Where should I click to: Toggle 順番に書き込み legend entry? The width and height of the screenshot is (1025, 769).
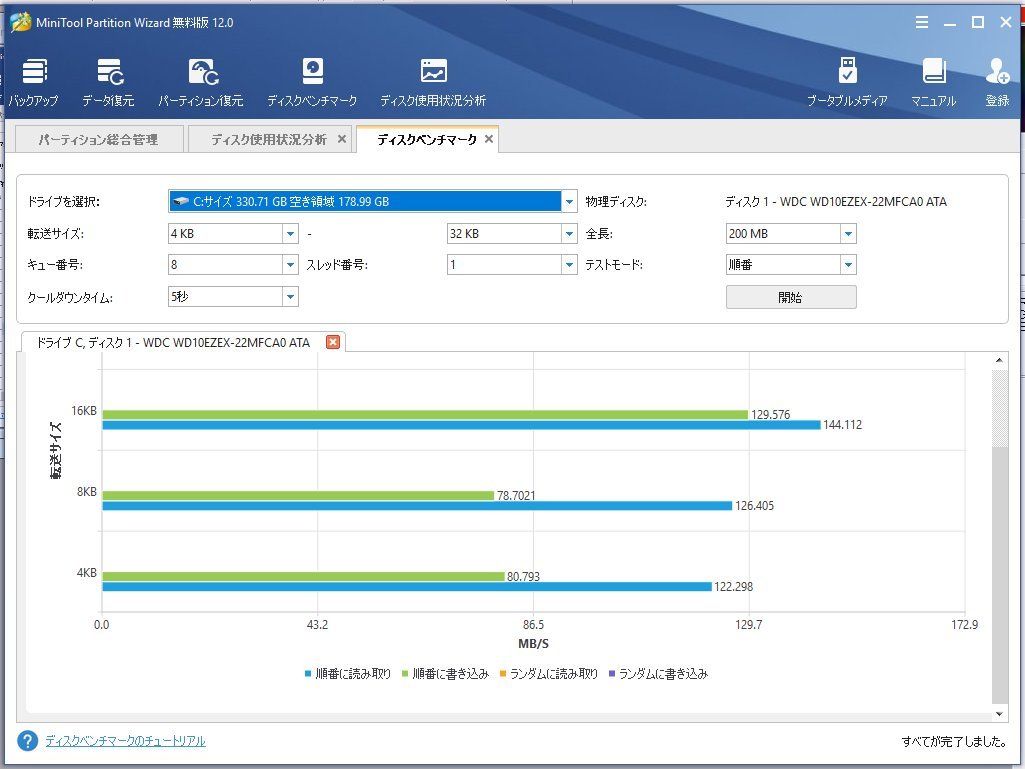(445, 674)
